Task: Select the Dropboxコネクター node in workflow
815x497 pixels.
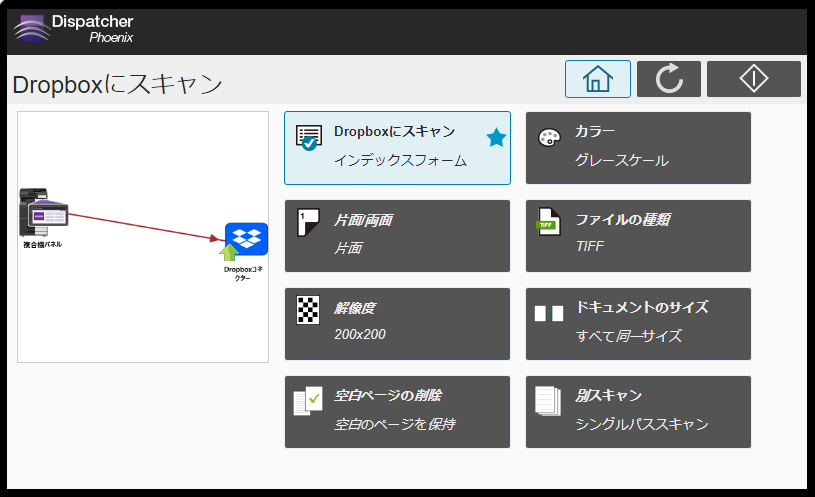Action: [x=244, y=252]
